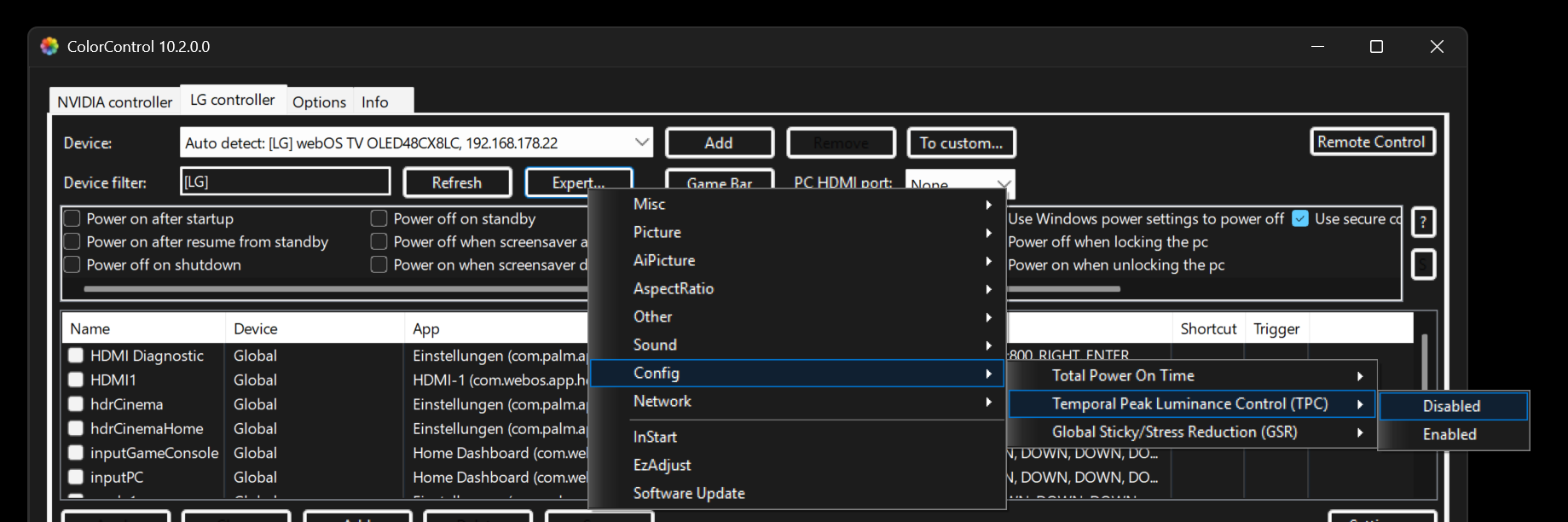
Task: Focus the Device filter input field
Action: pyautogui.click(x=286, y=182)
